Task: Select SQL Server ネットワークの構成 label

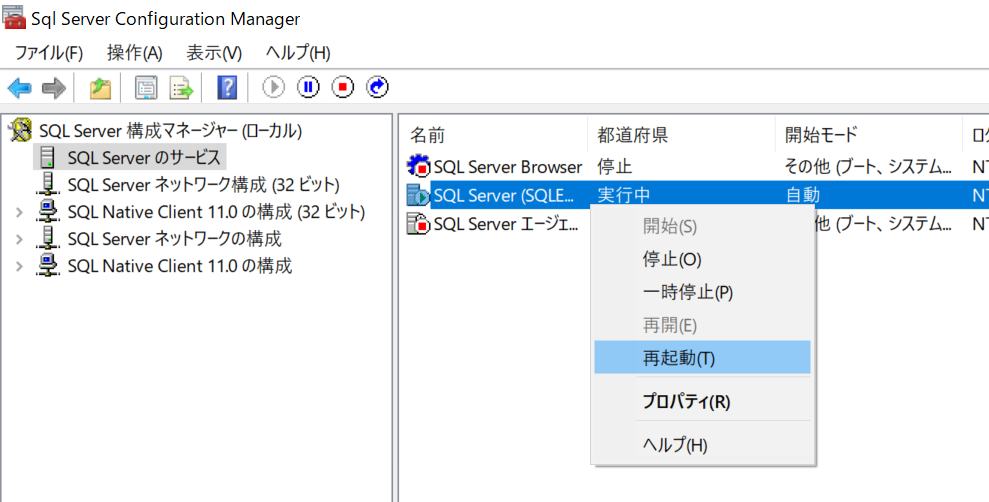Action: (174, 239)
